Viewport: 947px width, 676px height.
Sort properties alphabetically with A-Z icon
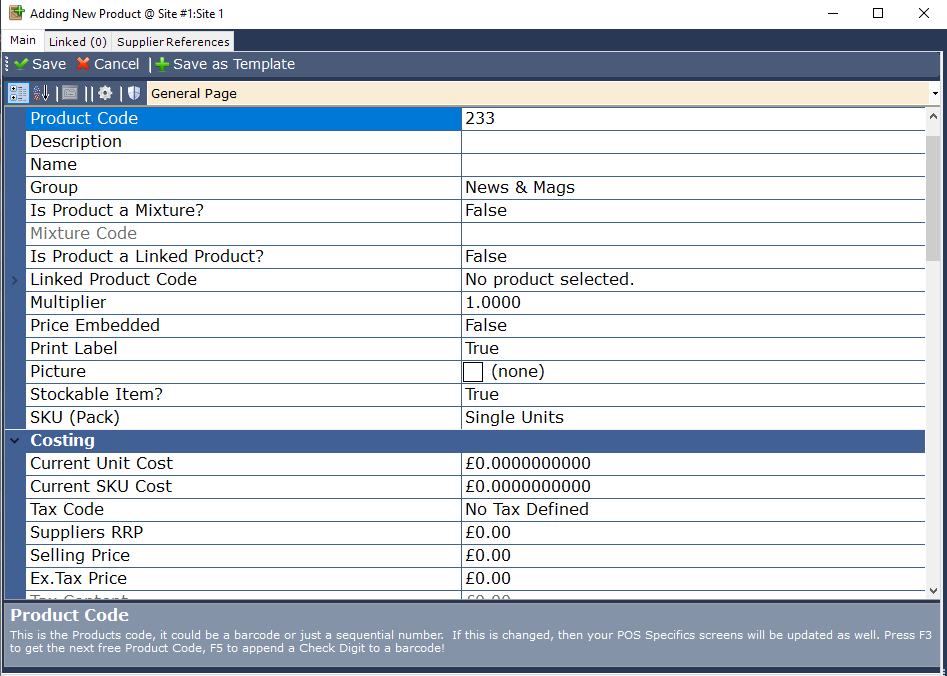click(x=41, y=93)
